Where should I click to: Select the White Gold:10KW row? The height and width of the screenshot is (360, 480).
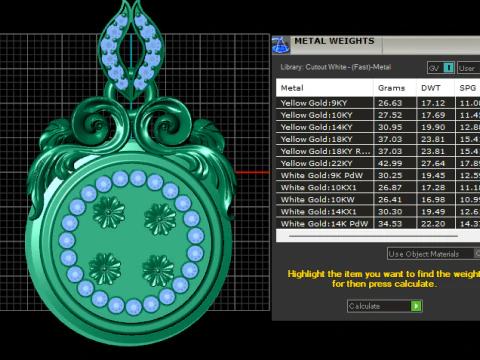[378, 199]
